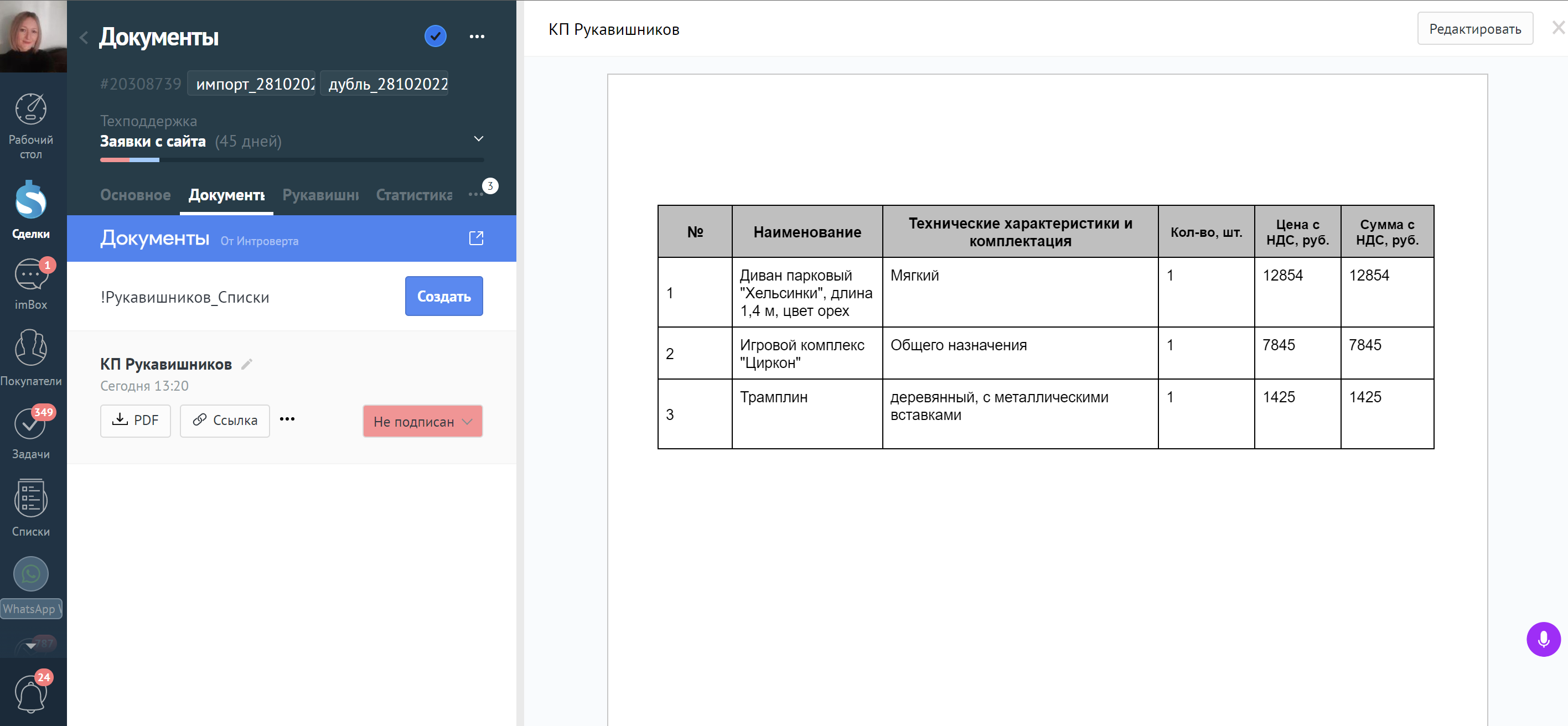
Task: Open Документы widget in new window
Action: click(476, 238)
